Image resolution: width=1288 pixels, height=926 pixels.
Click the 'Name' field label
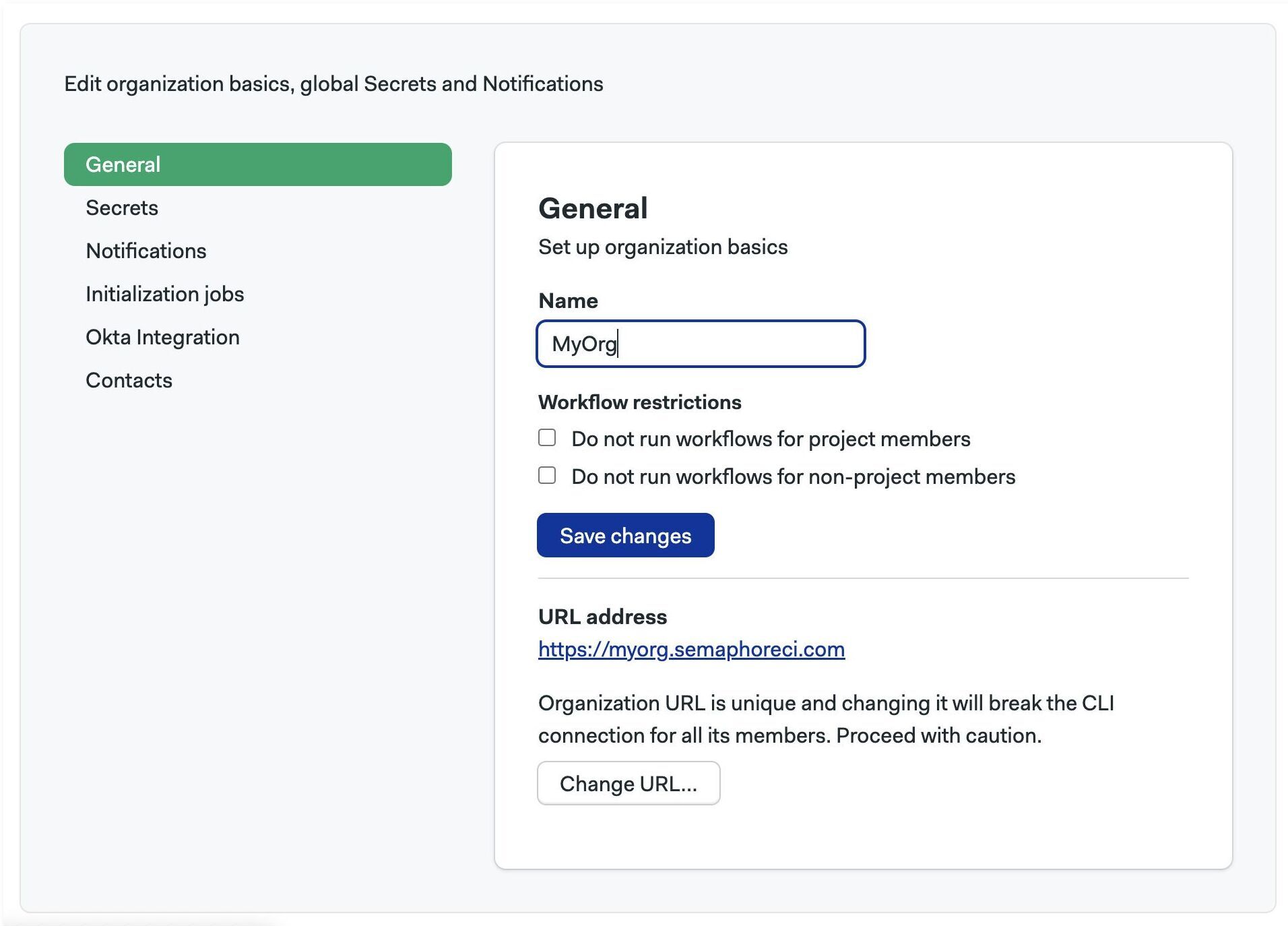tap(568, 301)
